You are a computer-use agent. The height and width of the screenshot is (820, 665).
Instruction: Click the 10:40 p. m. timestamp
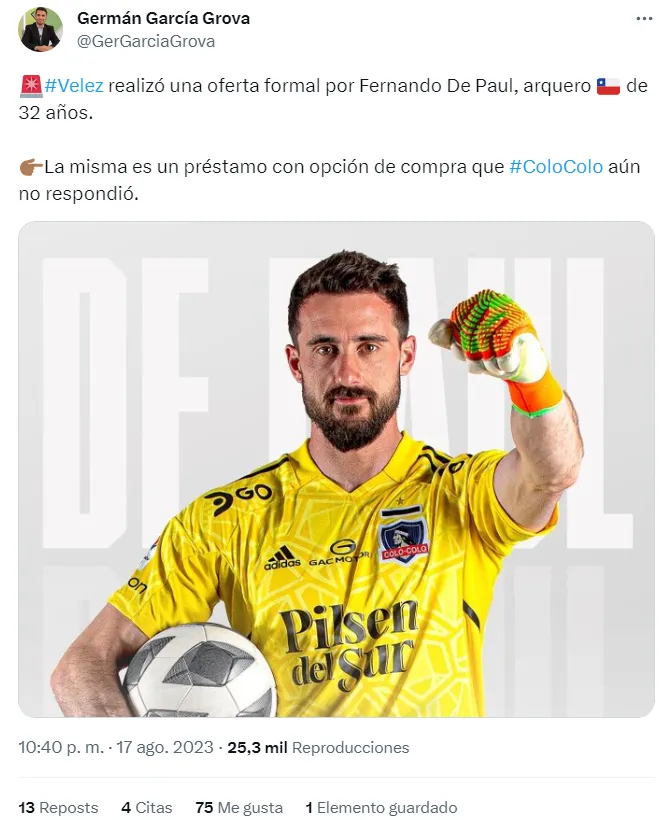coord(61,747)
